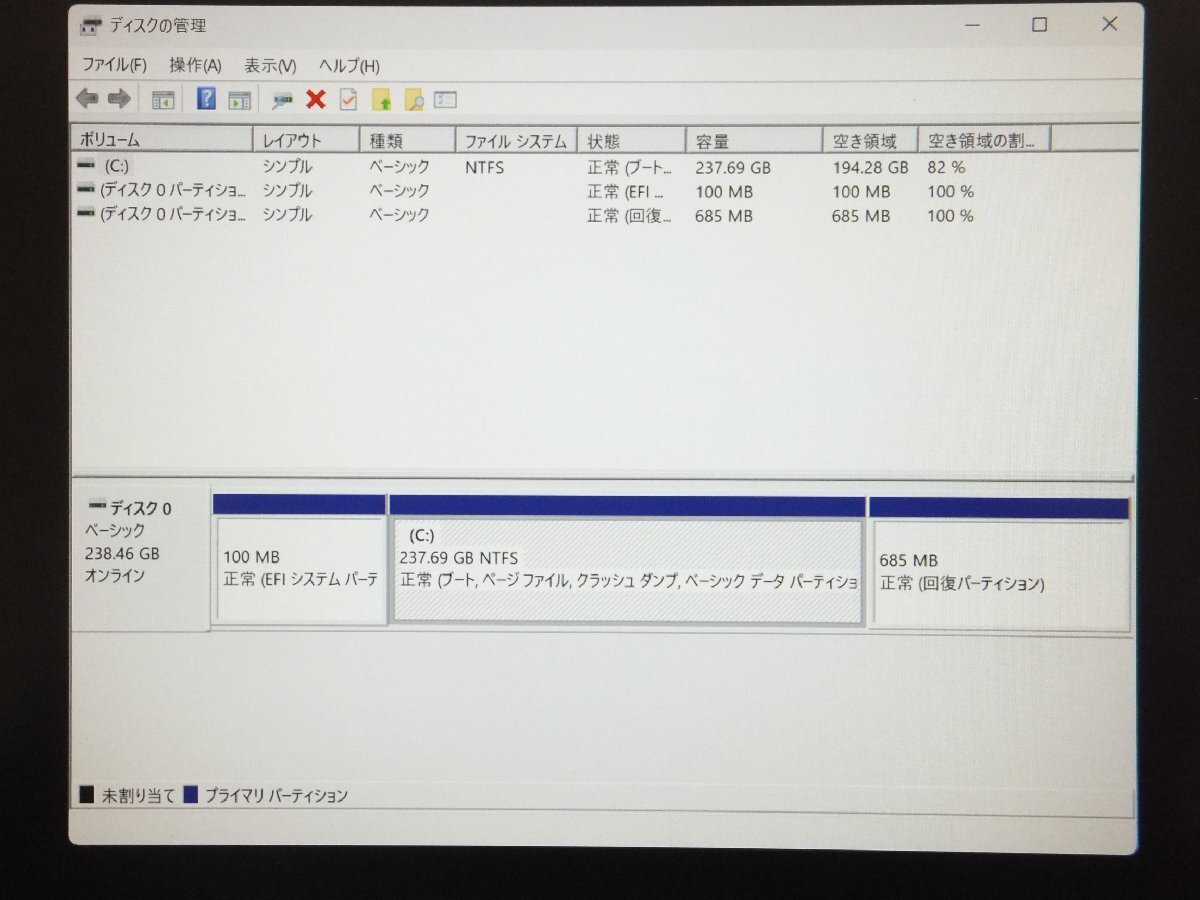Sort by レイアウト column header
This screenshot has width=1200, height=900.
(x=306, y=140)
